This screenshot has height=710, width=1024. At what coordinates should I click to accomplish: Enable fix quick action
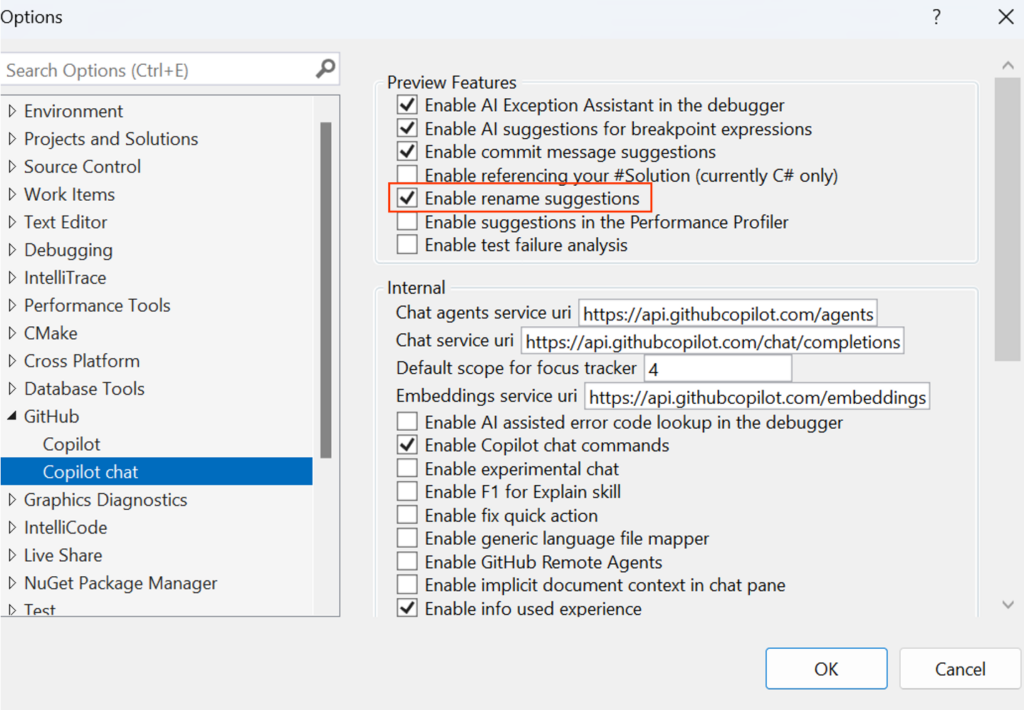[x=407, y=514]
